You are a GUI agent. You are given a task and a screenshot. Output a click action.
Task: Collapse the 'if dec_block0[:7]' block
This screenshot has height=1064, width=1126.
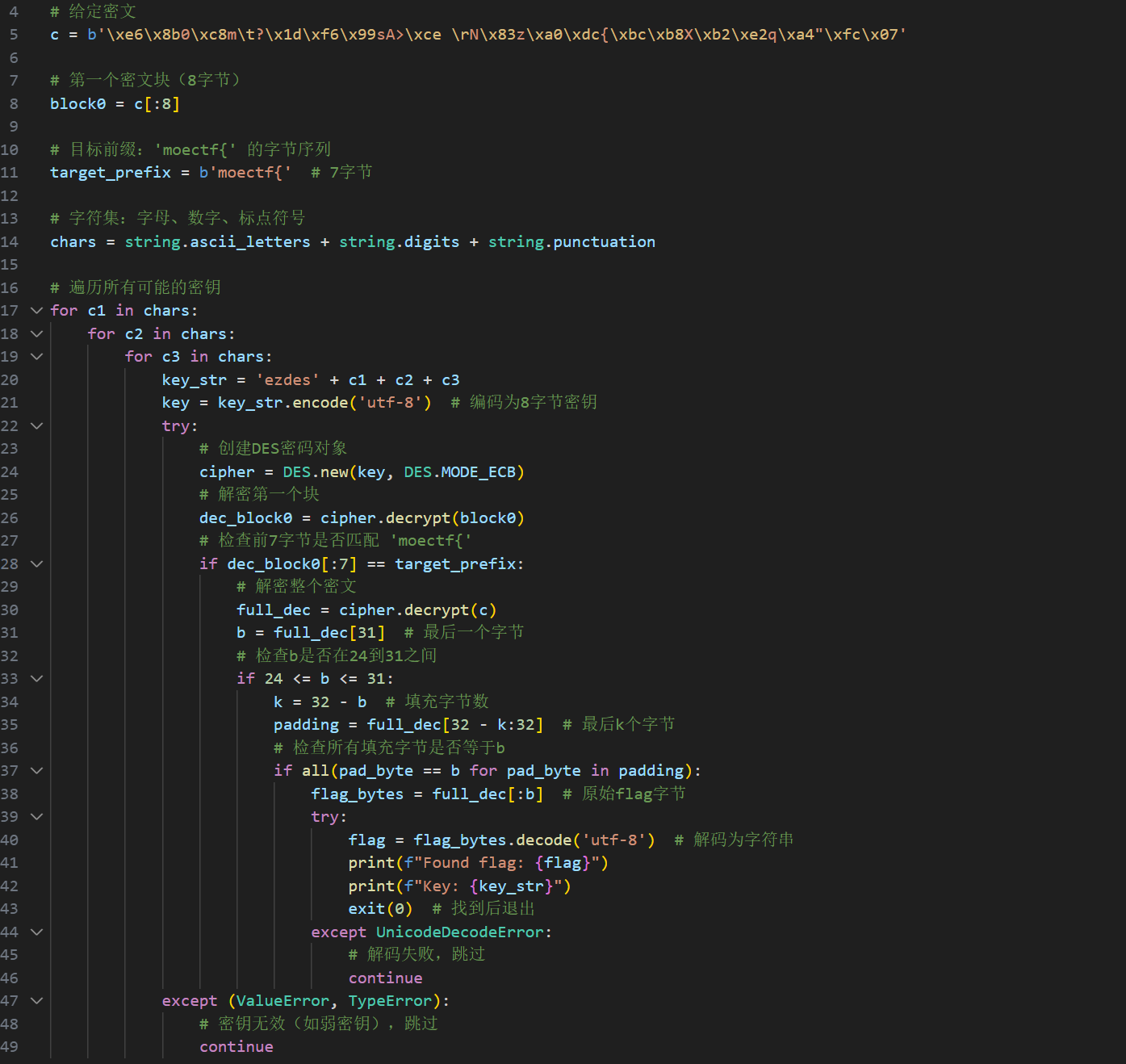pos(36,564)
